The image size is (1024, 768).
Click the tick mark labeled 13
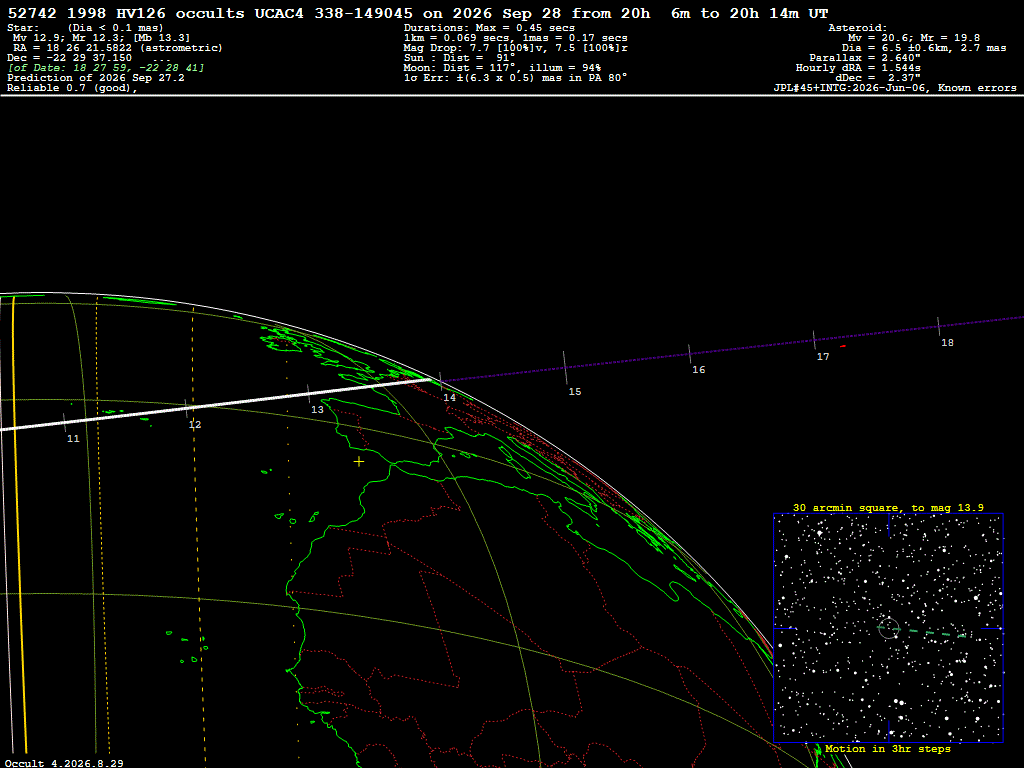pos(309,394)
